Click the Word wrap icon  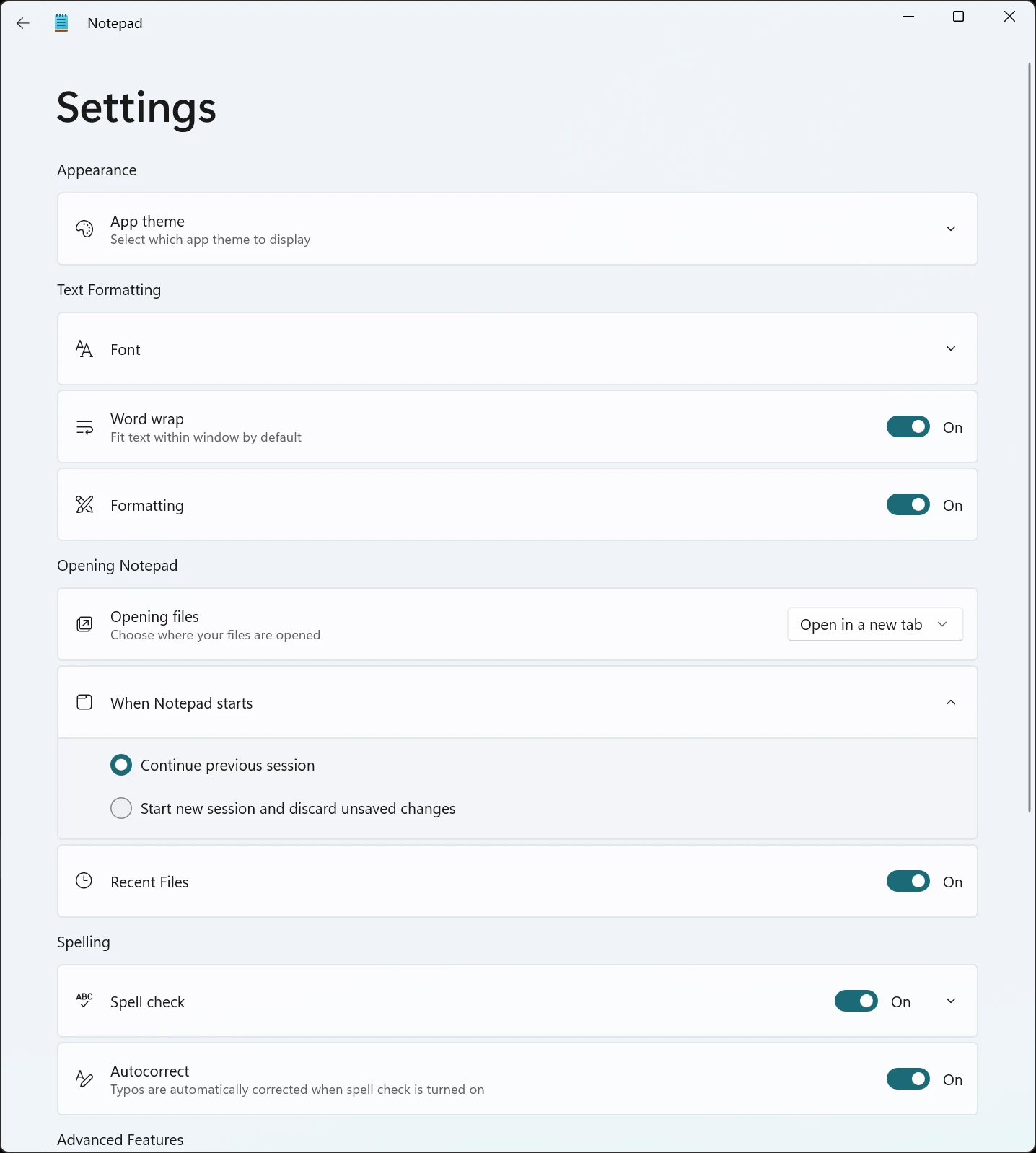pos(84,427)
